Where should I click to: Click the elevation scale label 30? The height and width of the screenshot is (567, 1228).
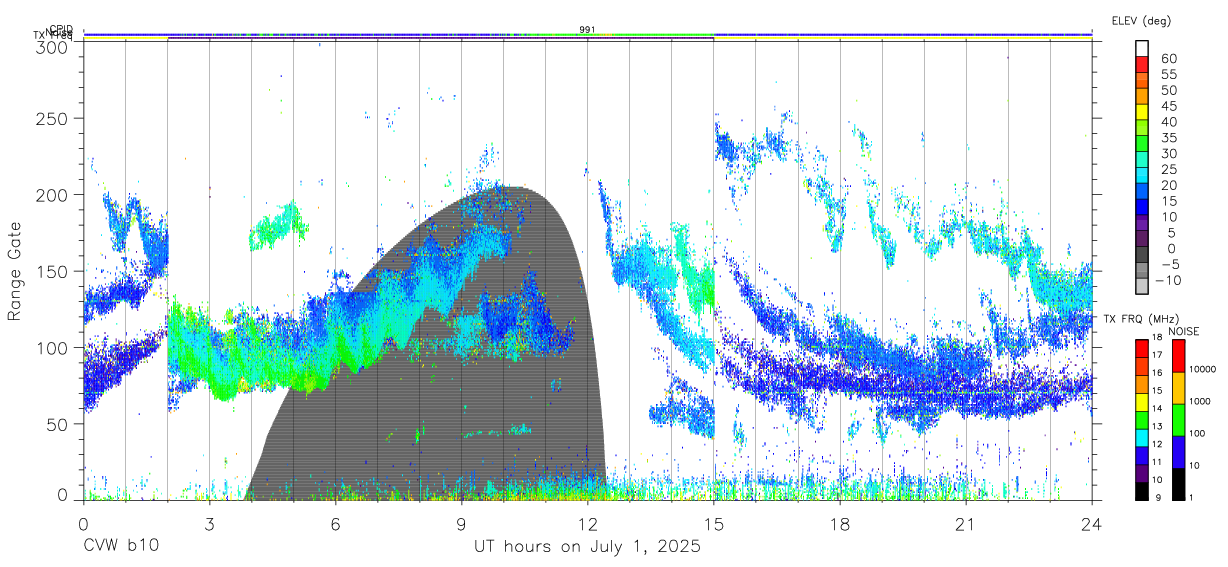click(x=1168, y=153)
